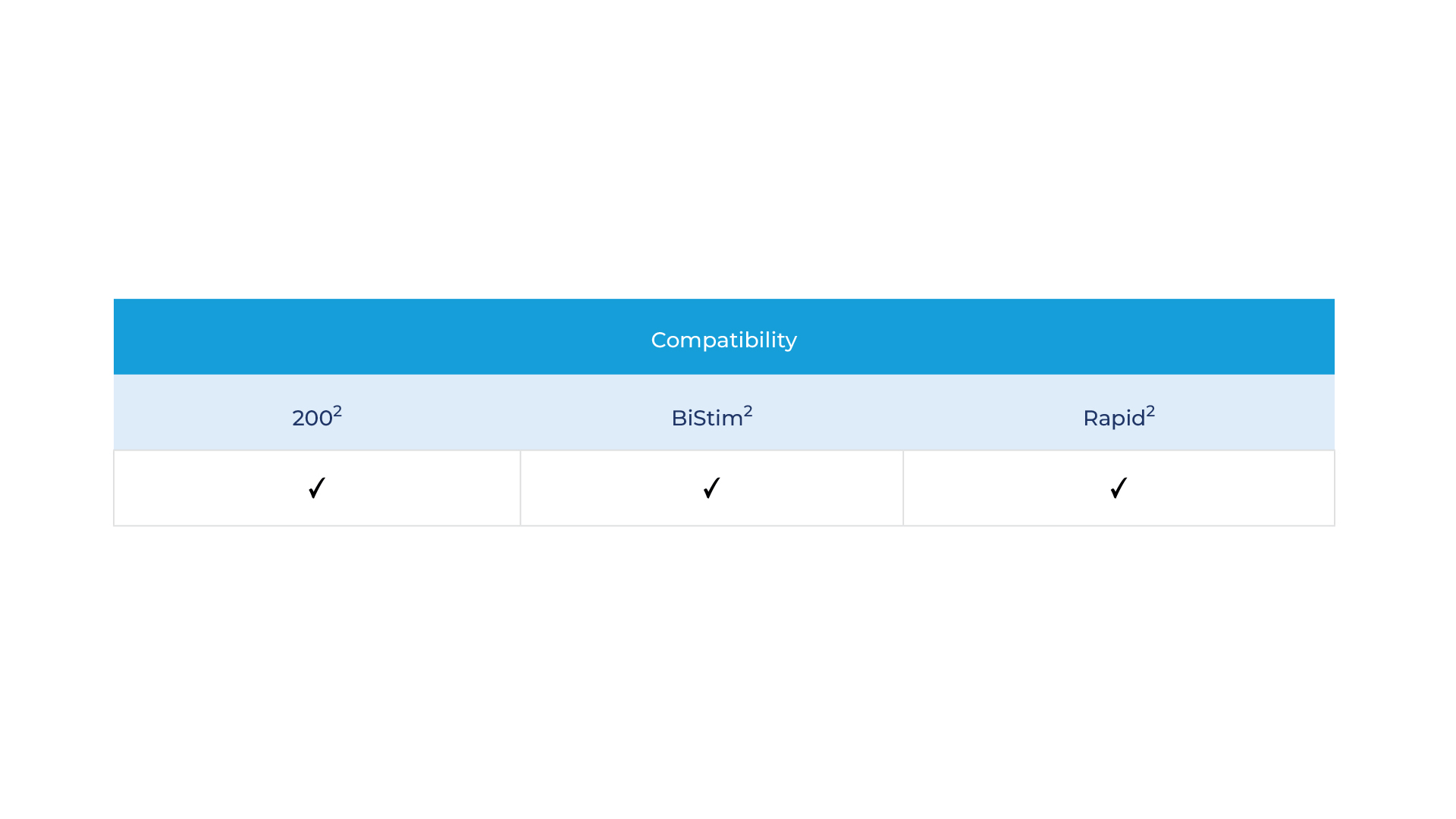Click the checkmark under the BiStim² column
Image resolution: width=1456 pixels, height=819 pixels.
[711, 488]
